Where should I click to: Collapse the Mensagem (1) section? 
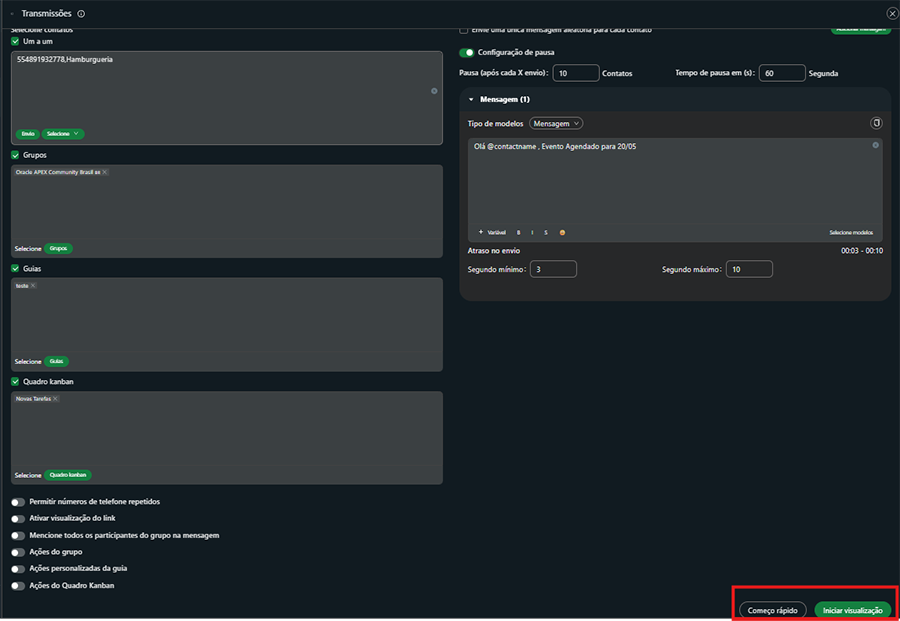click(472, 100)
